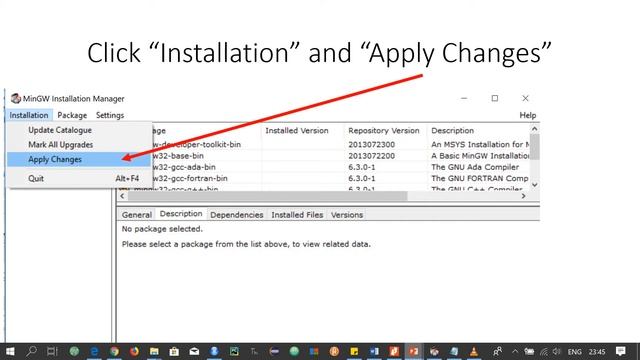Viewport: 640px width, 360px height.
Task: Switch to the Dependencies tab
Action: point(237,215)
